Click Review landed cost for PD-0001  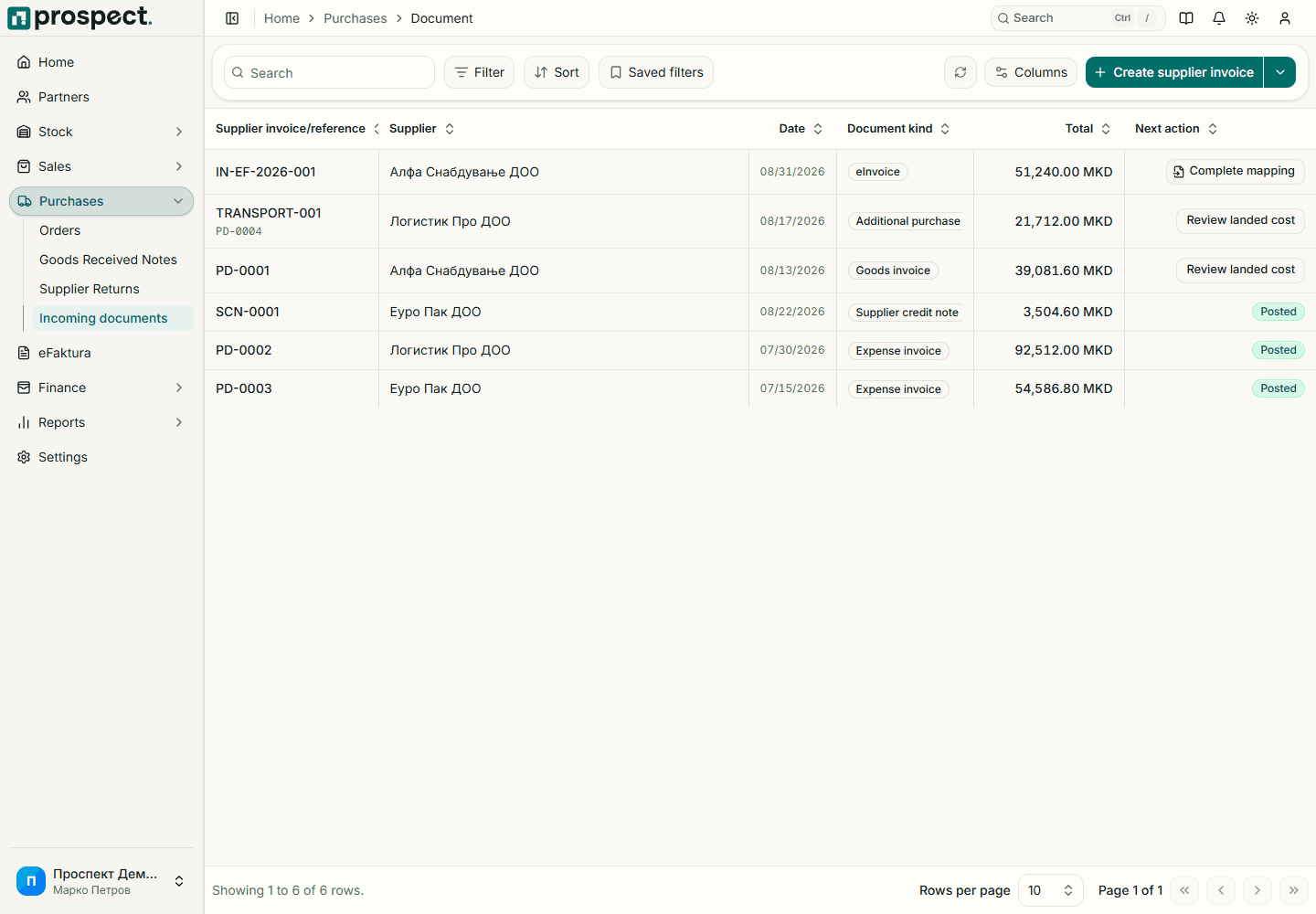click(1240, 270)
